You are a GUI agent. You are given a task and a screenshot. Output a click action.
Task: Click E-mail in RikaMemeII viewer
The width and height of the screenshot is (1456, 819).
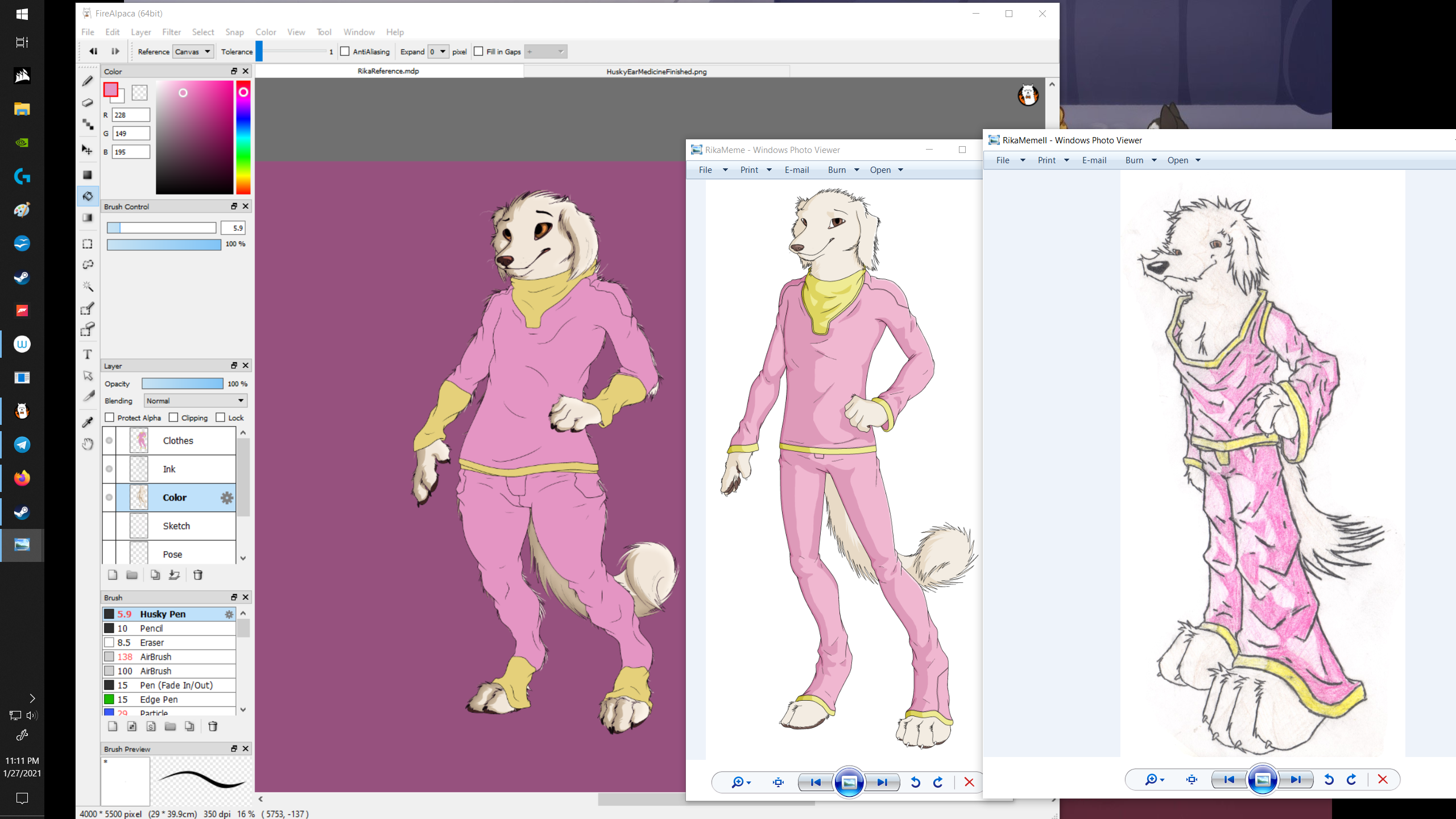click(x=1094, y=160)
